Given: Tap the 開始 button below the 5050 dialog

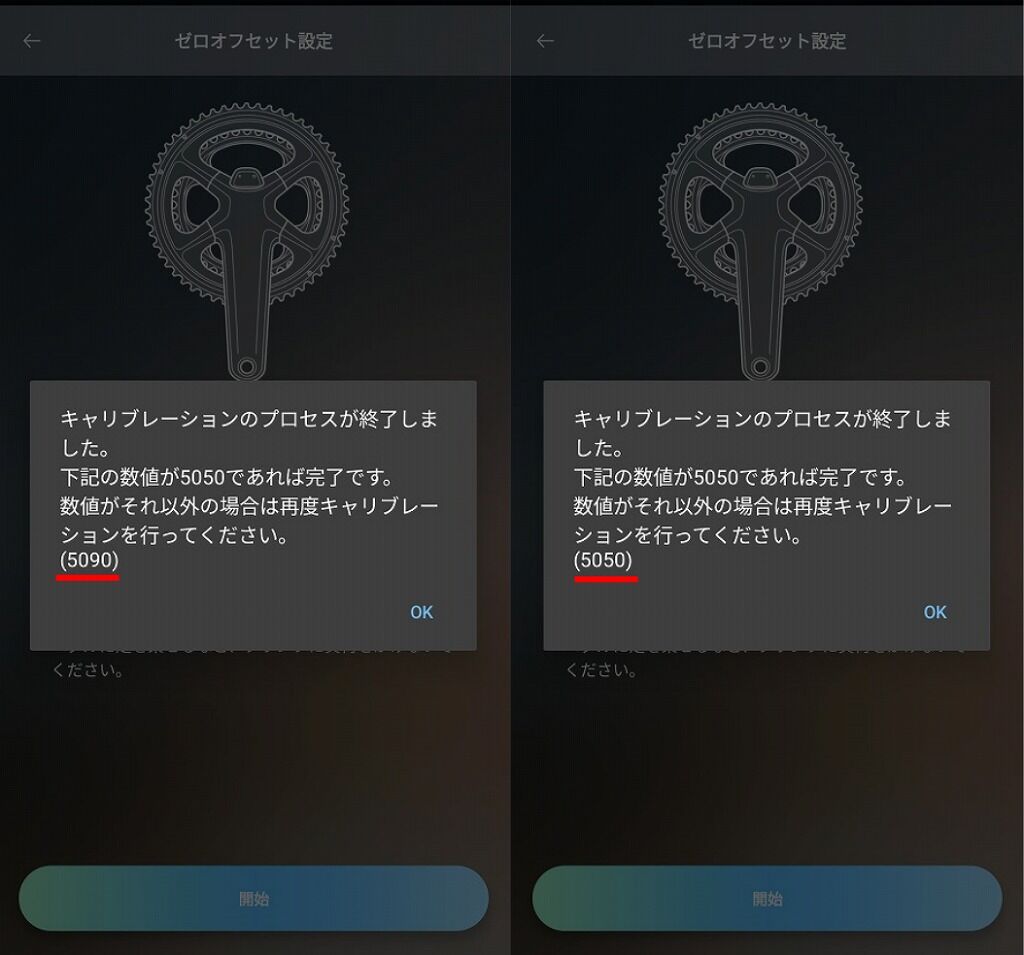Looking at the screenshot, I should (x=767, y=899).
